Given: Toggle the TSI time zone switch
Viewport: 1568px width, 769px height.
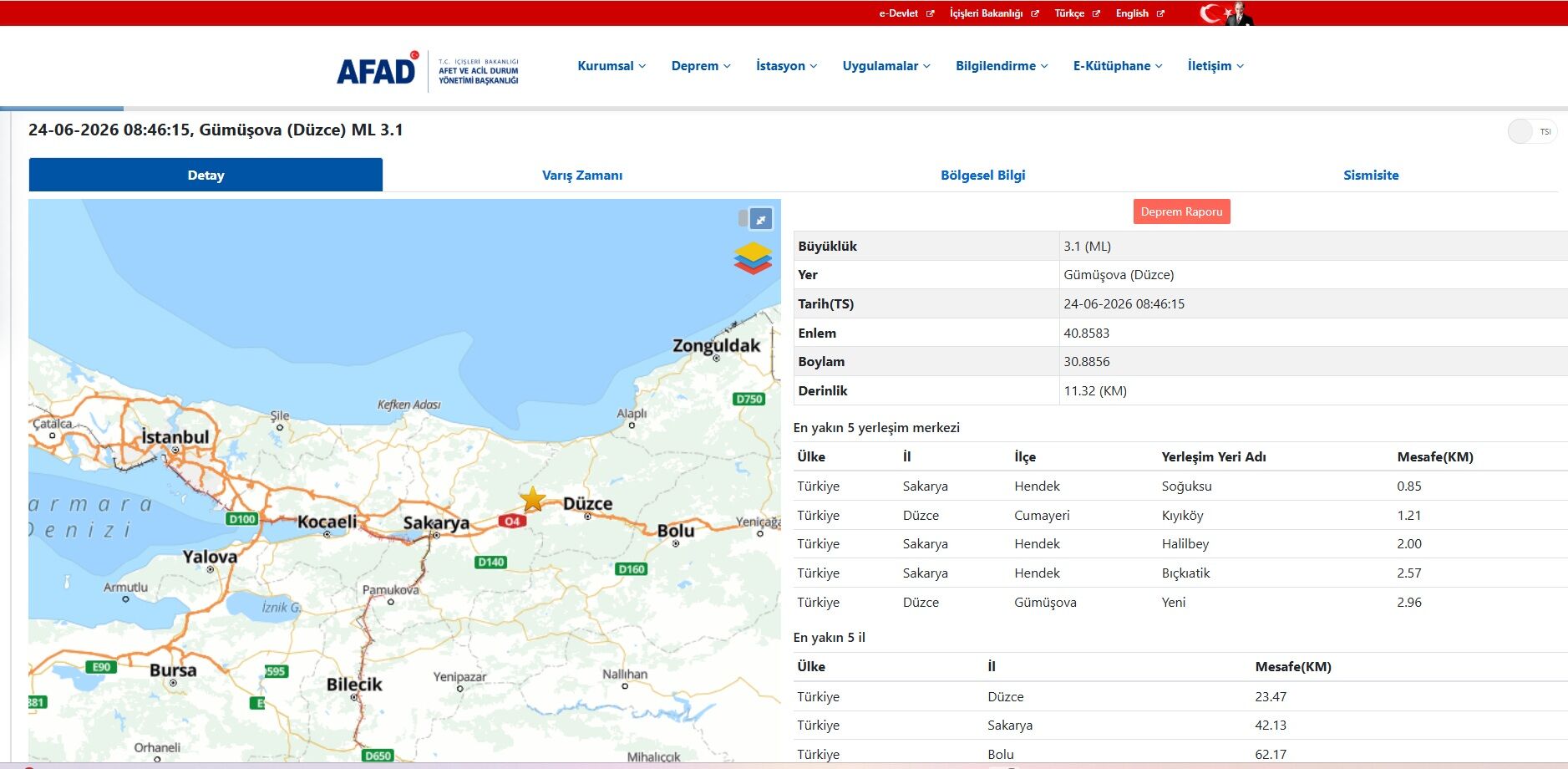Looking at the screenshot, I should 1532,131.
